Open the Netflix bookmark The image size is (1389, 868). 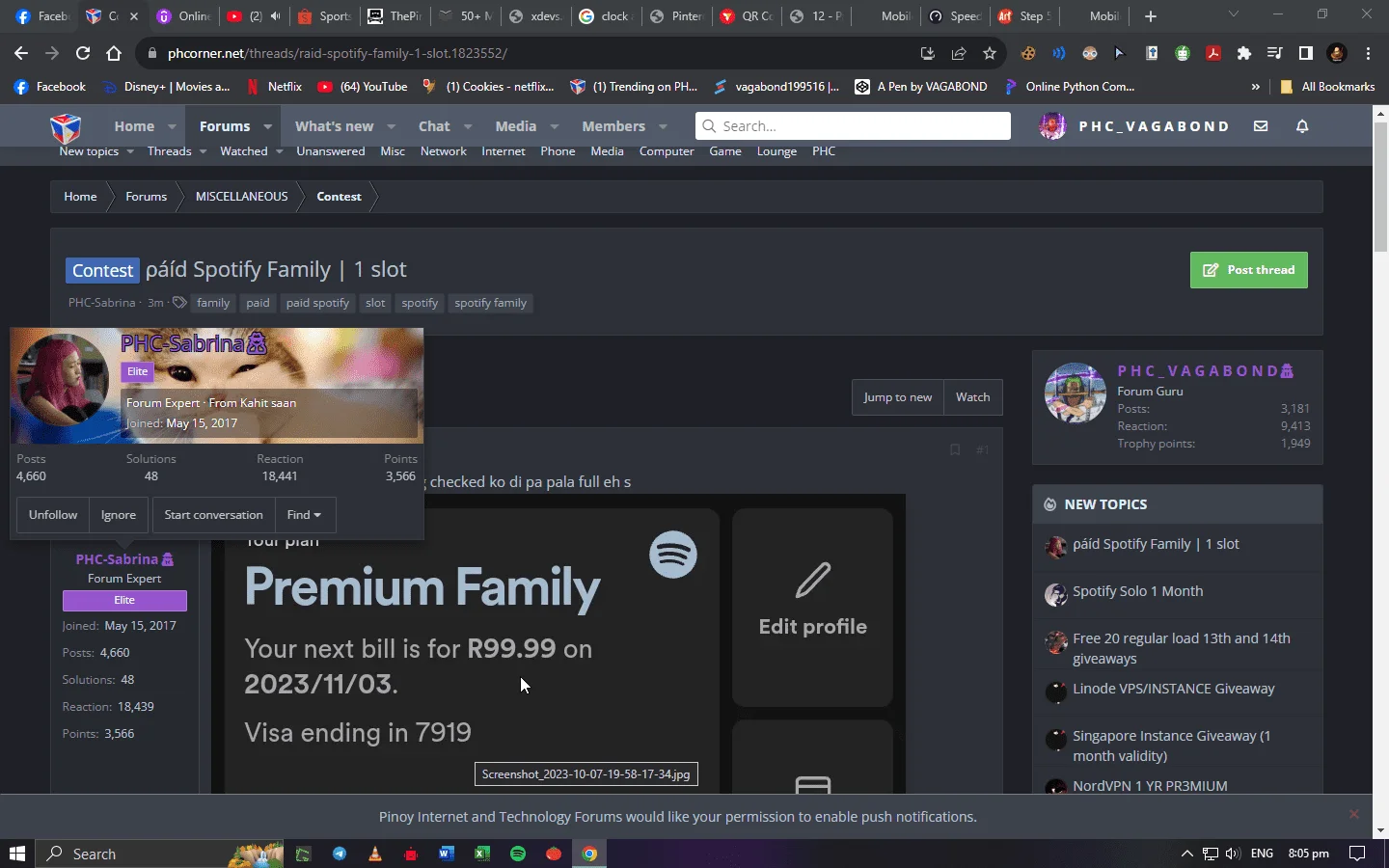pyautogui.click(x=274, y=87)
